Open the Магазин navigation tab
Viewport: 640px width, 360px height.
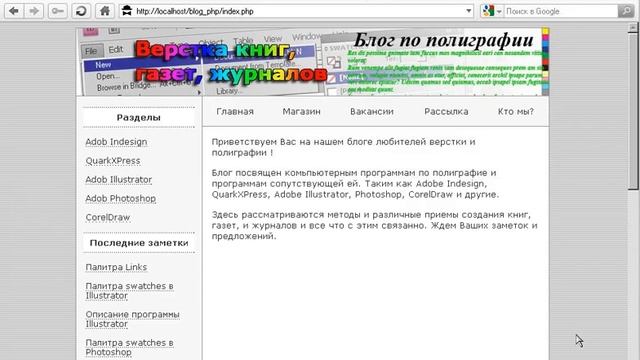(x=302, y=111)
